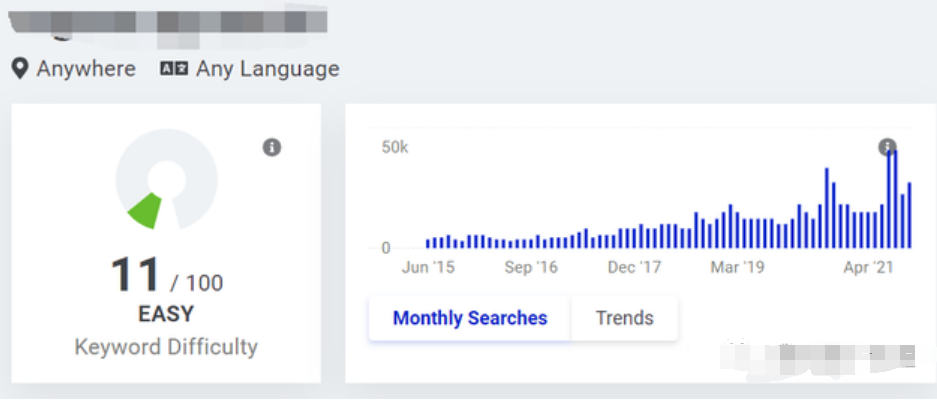Click the 50k y-axis label
Viewport: 937px width, 400px height.
pos(394,147)
